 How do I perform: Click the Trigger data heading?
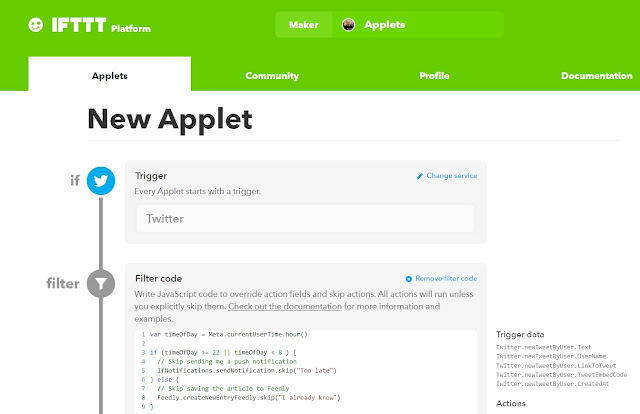coord(520,334)
